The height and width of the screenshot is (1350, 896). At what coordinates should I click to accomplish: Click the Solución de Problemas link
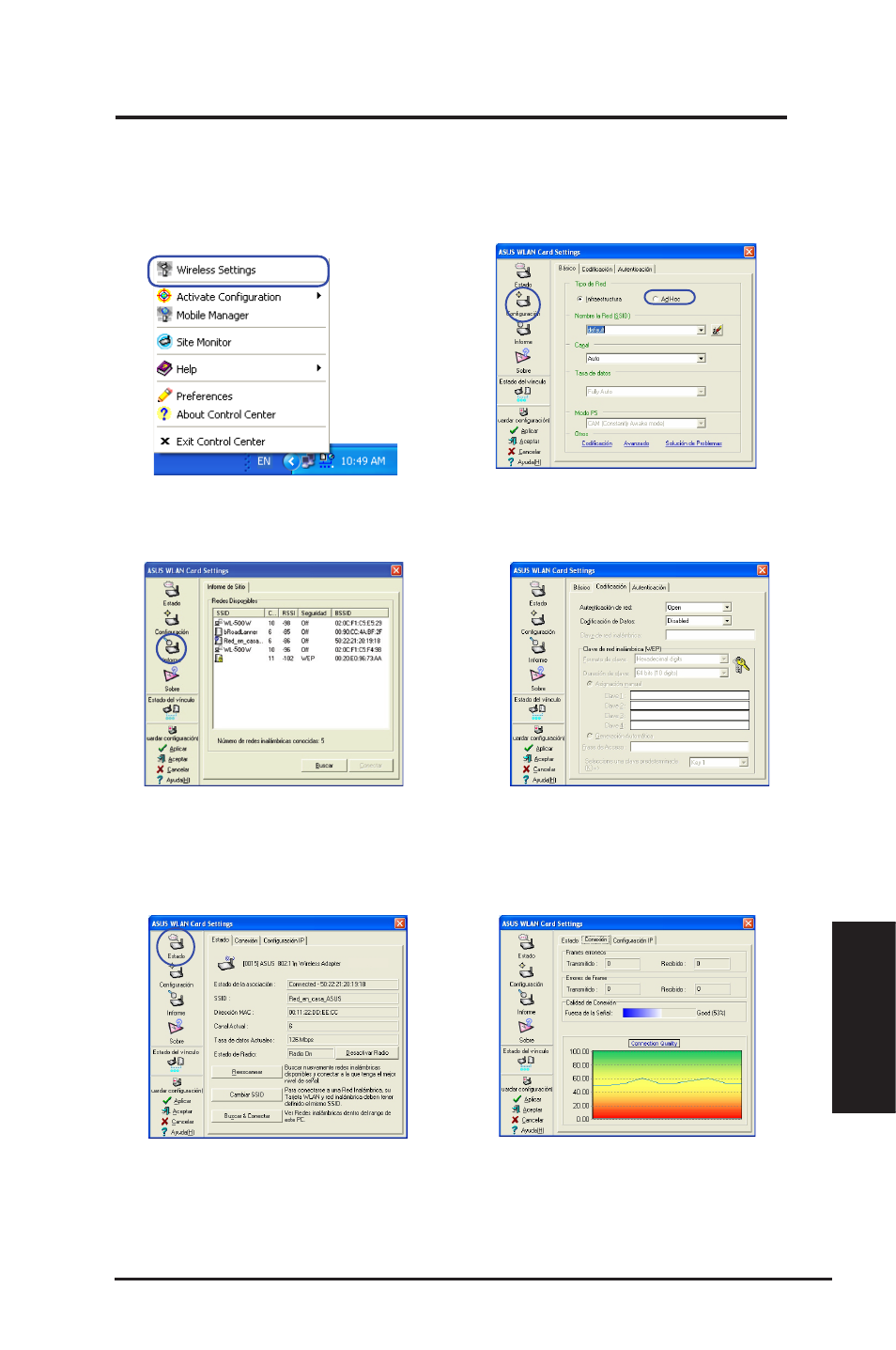pyautogui.click(x=693, y=443)
